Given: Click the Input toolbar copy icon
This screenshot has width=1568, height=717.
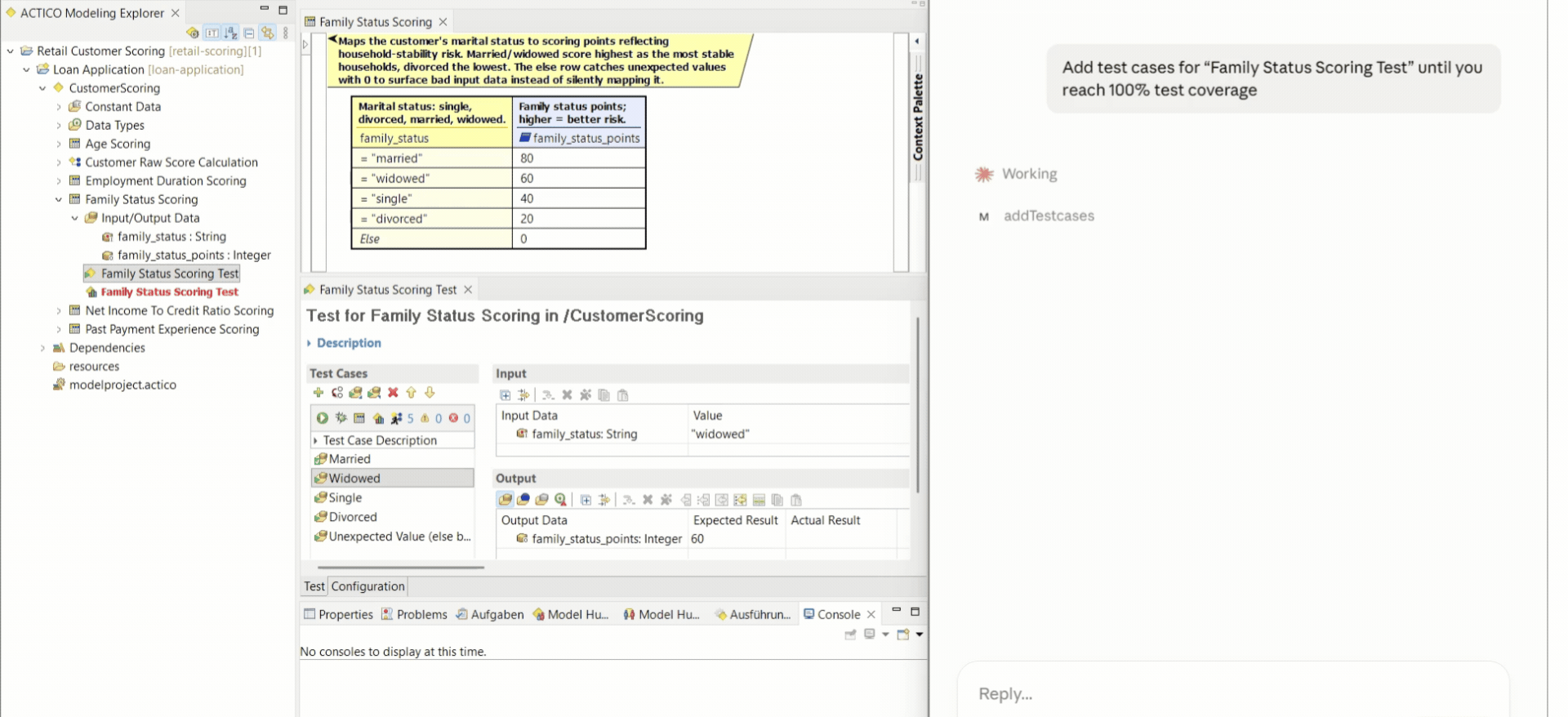Looking at the screenshot, I should pos(604,395).
